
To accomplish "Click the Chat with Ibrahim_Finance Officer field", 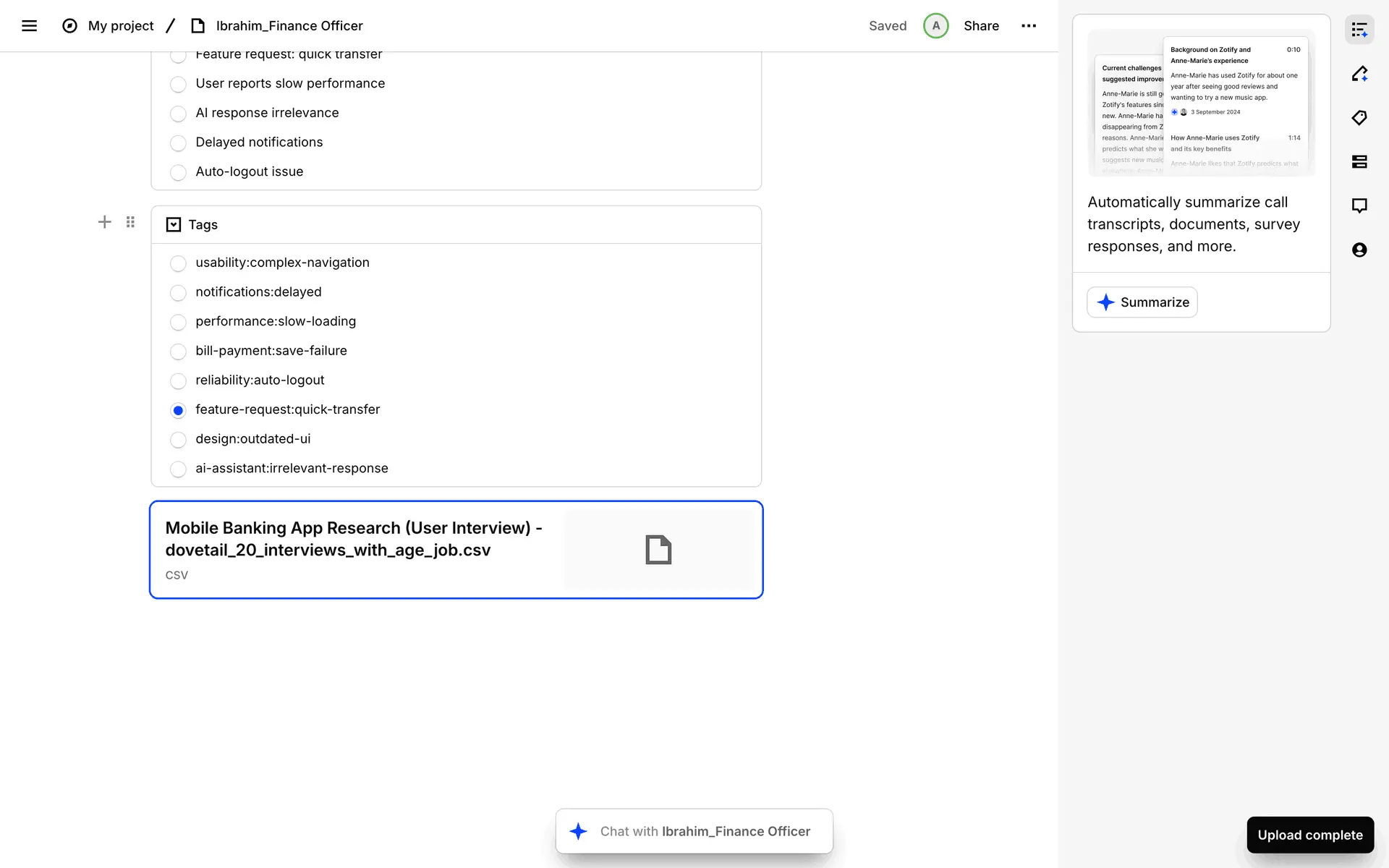I will (694, 831).
